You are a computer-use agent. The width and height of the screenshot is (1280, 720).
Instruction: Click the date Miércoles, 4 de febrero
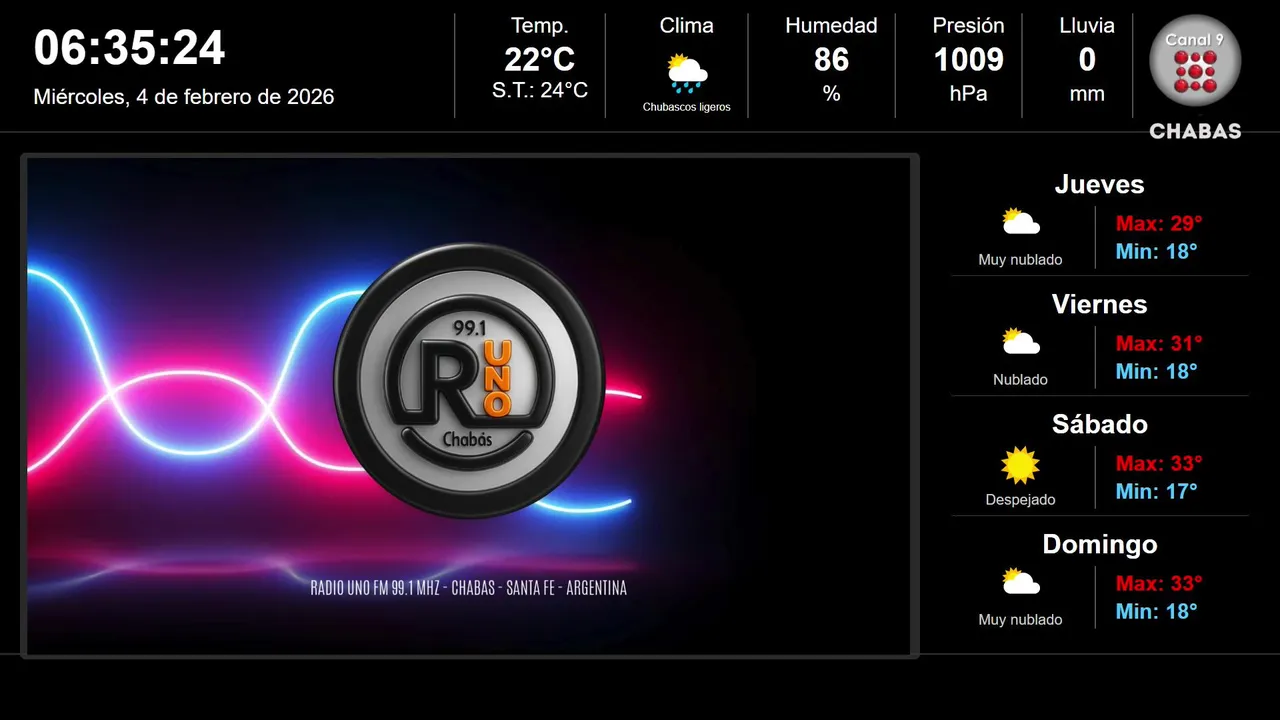point(184,97)
